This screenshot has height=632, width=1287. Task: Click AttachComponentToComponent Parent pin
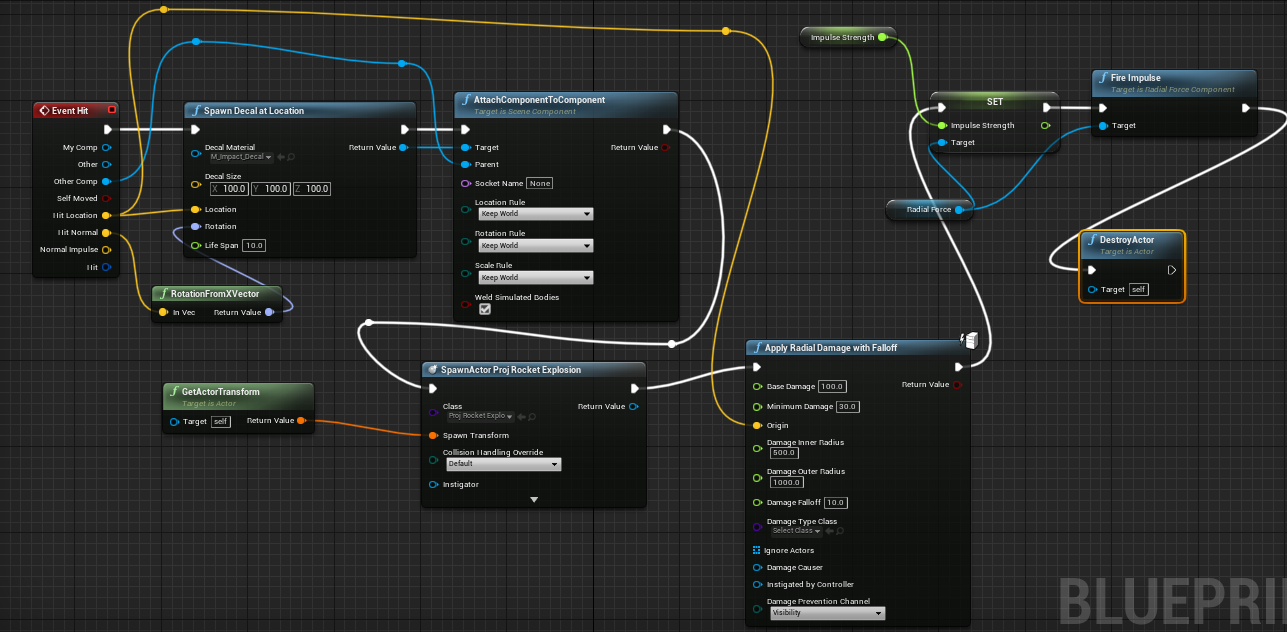(x=466, y=164)
